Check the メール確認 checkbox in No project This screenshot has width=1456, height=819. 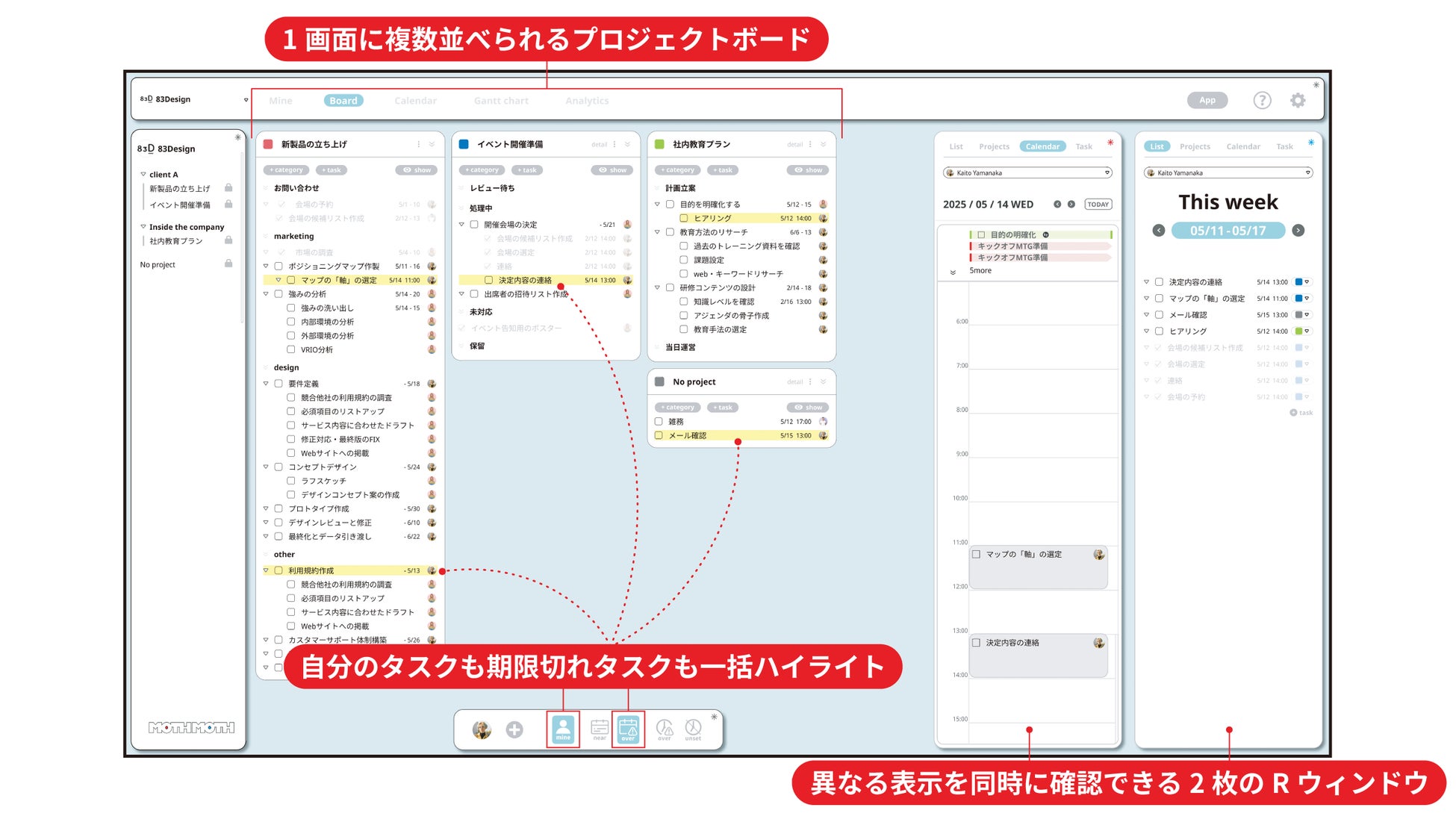click(659, 435)
